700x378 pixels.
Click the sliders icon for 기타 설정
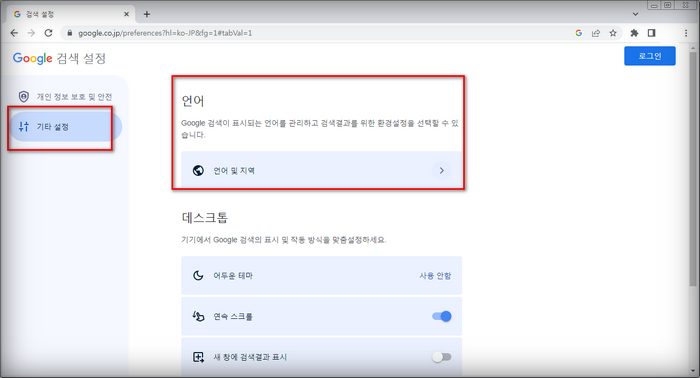coord(24,127)
